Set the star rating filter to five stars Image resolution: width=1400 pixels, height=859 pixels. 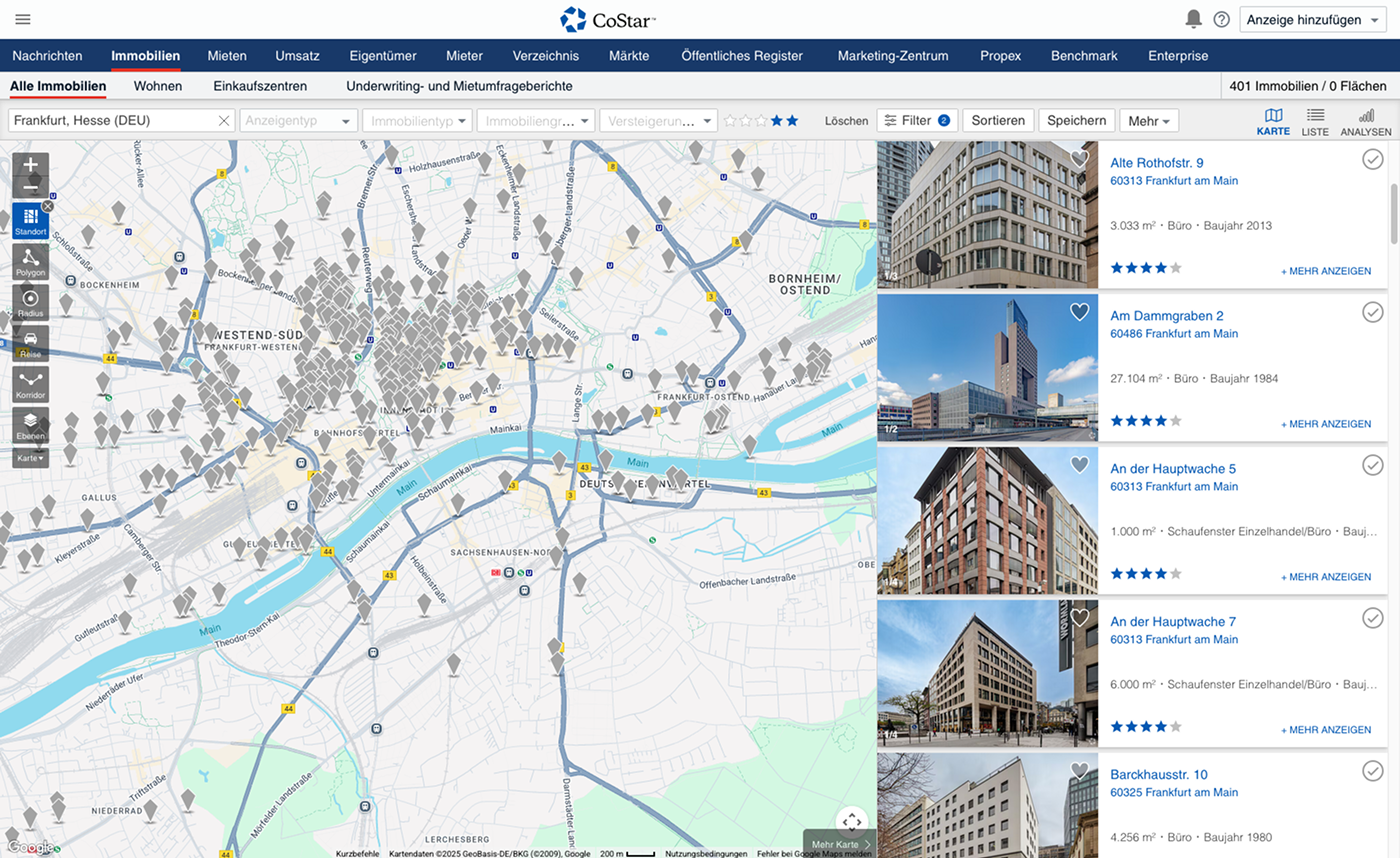click(792, 121)
